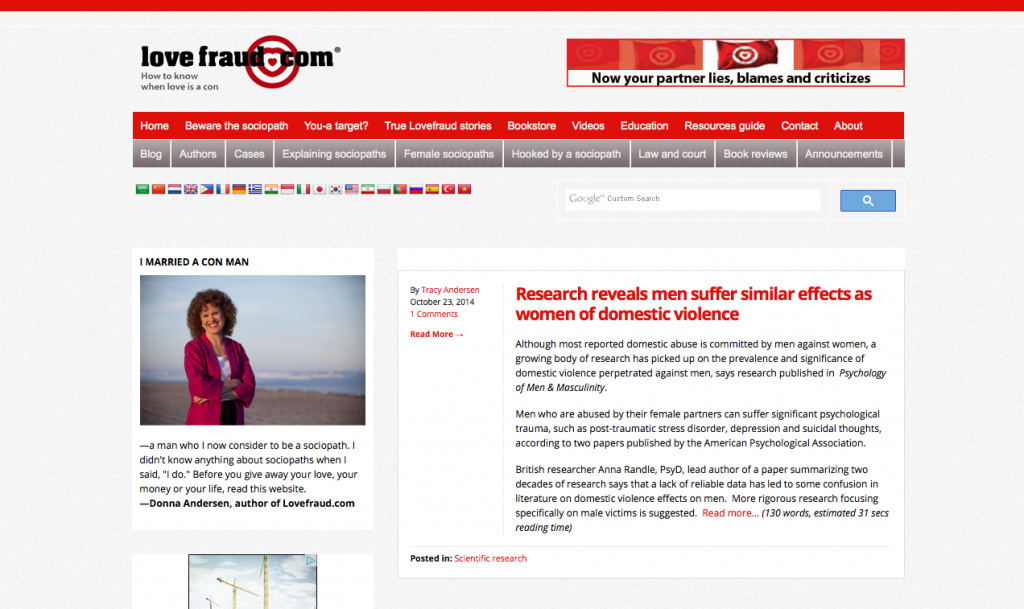Open the Resources guide menu
Screen dimensions: 1024x609
click(724, 126)
